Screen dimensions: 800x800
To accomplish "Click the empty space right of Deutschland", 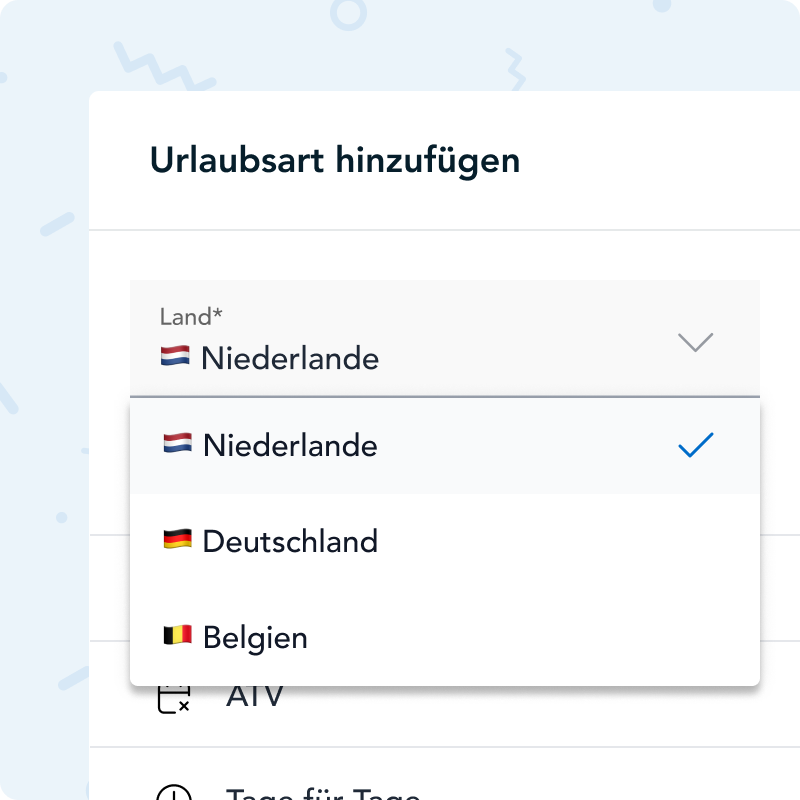I will (x=560, y=541).
